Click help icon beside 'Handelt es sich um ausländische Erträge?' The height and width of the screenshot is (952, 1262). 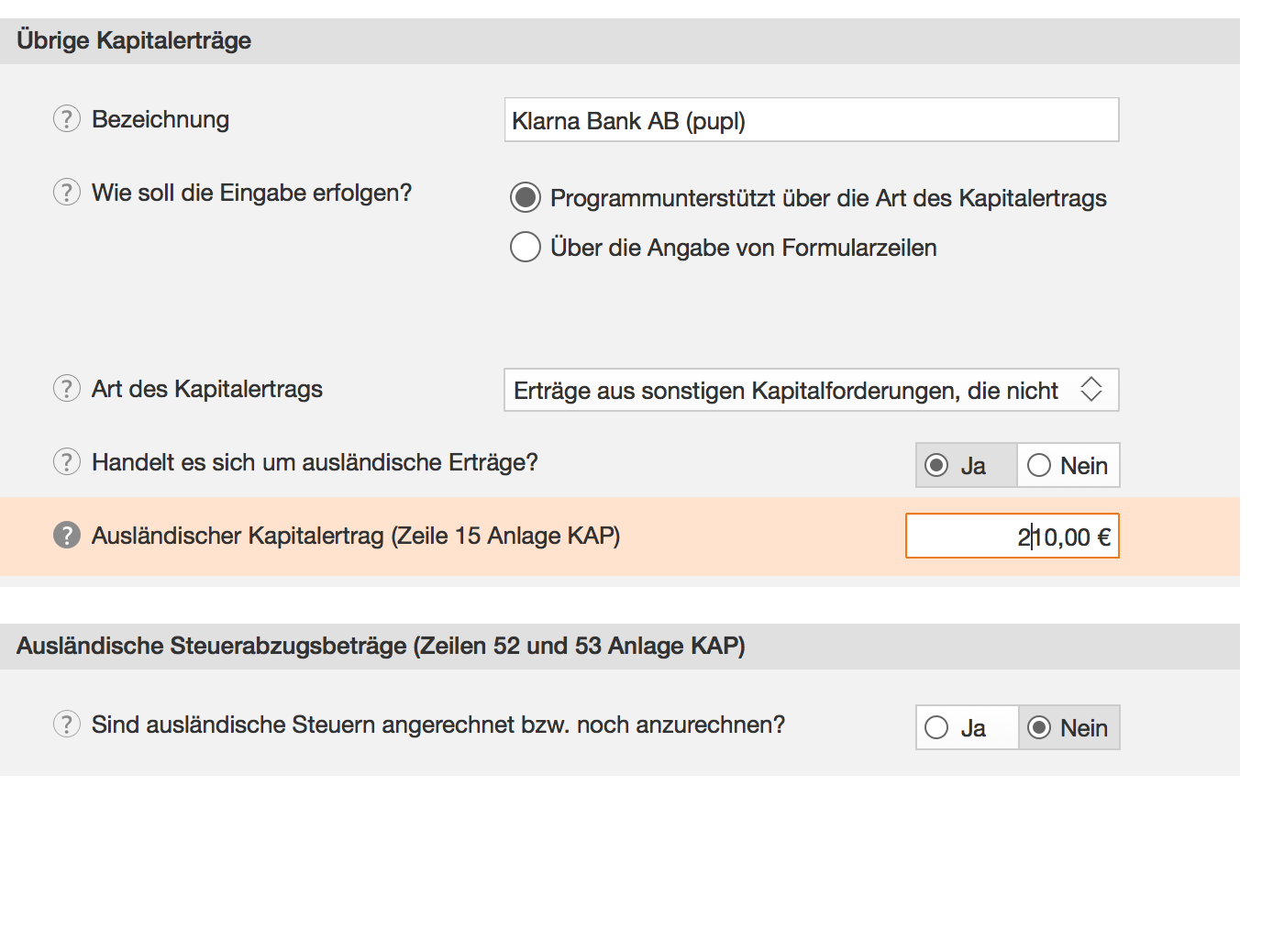(67, 462)
